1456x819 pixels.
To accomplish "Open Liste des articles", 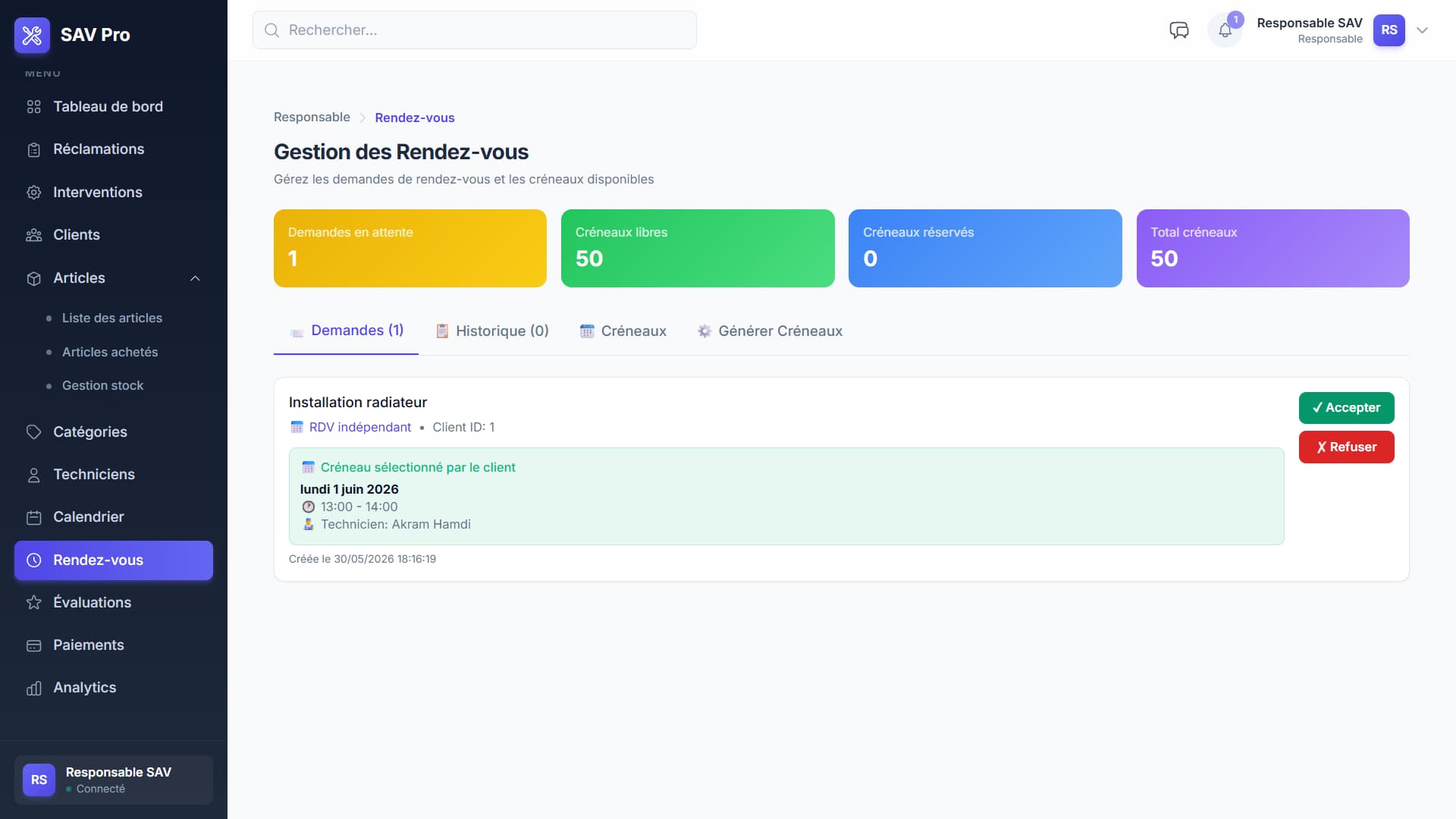I will (112, 318).
